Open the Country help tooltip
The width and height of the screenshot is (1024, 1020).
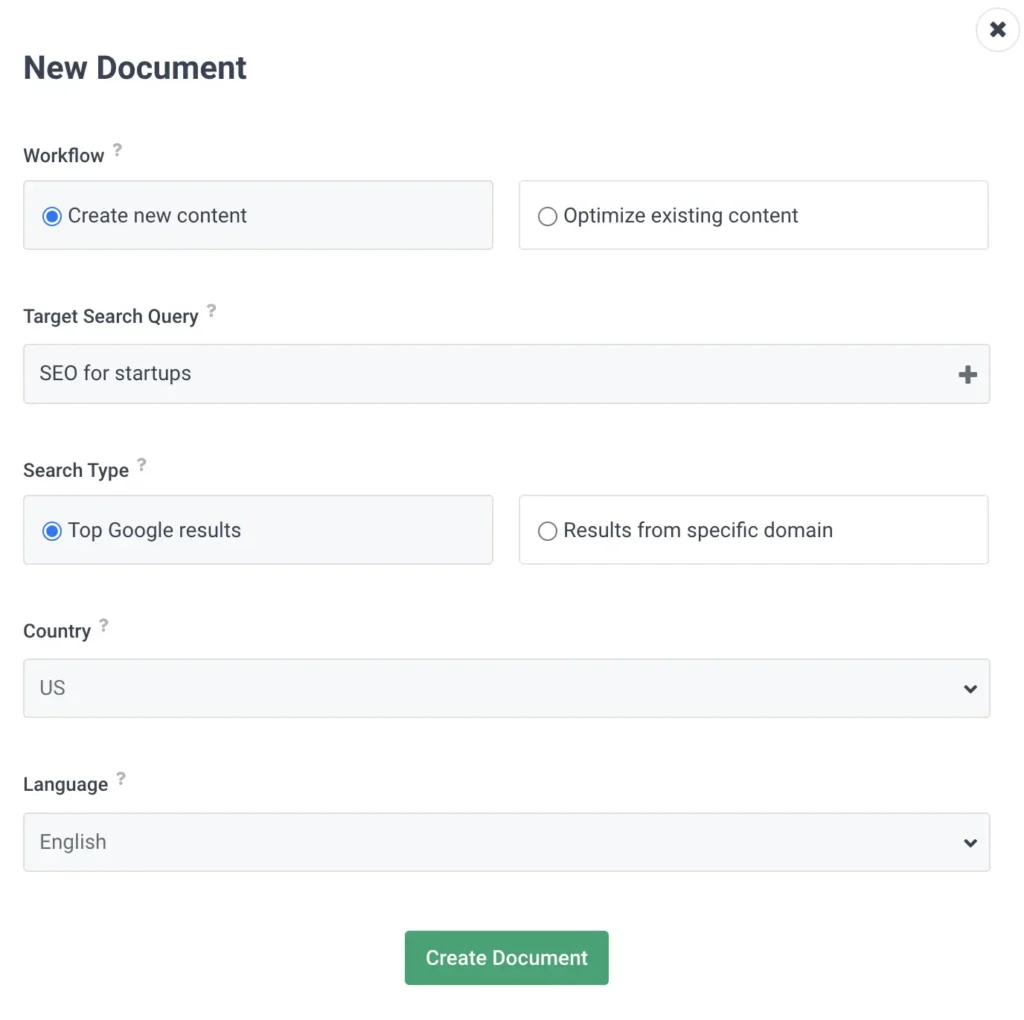point(103,623)
